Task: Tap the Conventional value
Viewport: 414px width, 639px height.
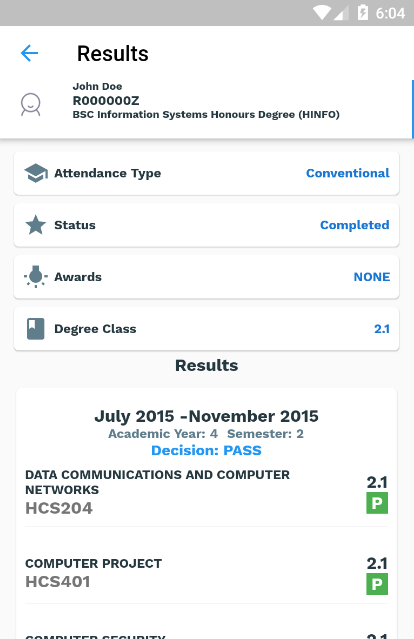Action: 348,173
